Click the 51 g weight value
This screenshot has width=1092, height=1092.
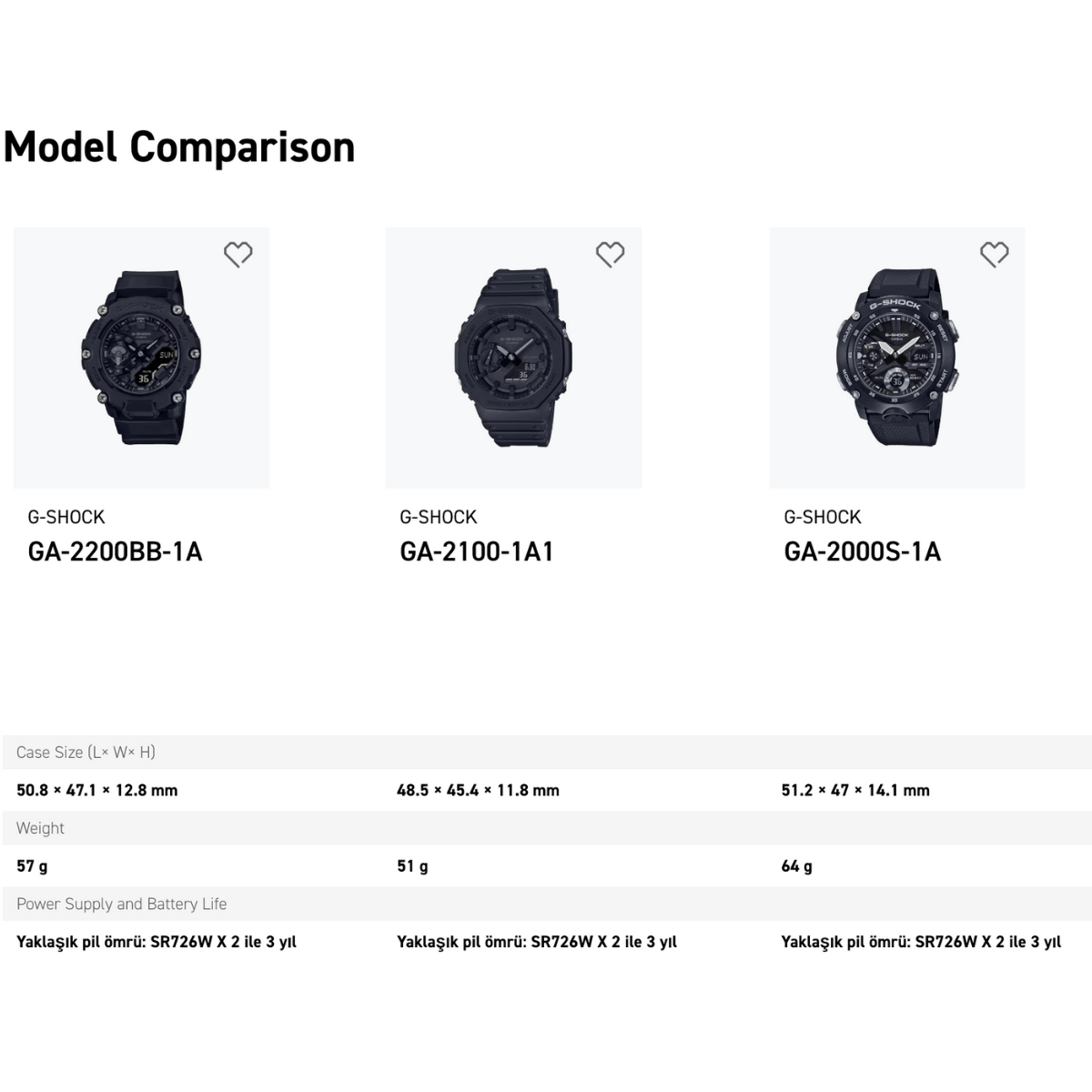tap(412, 866)
